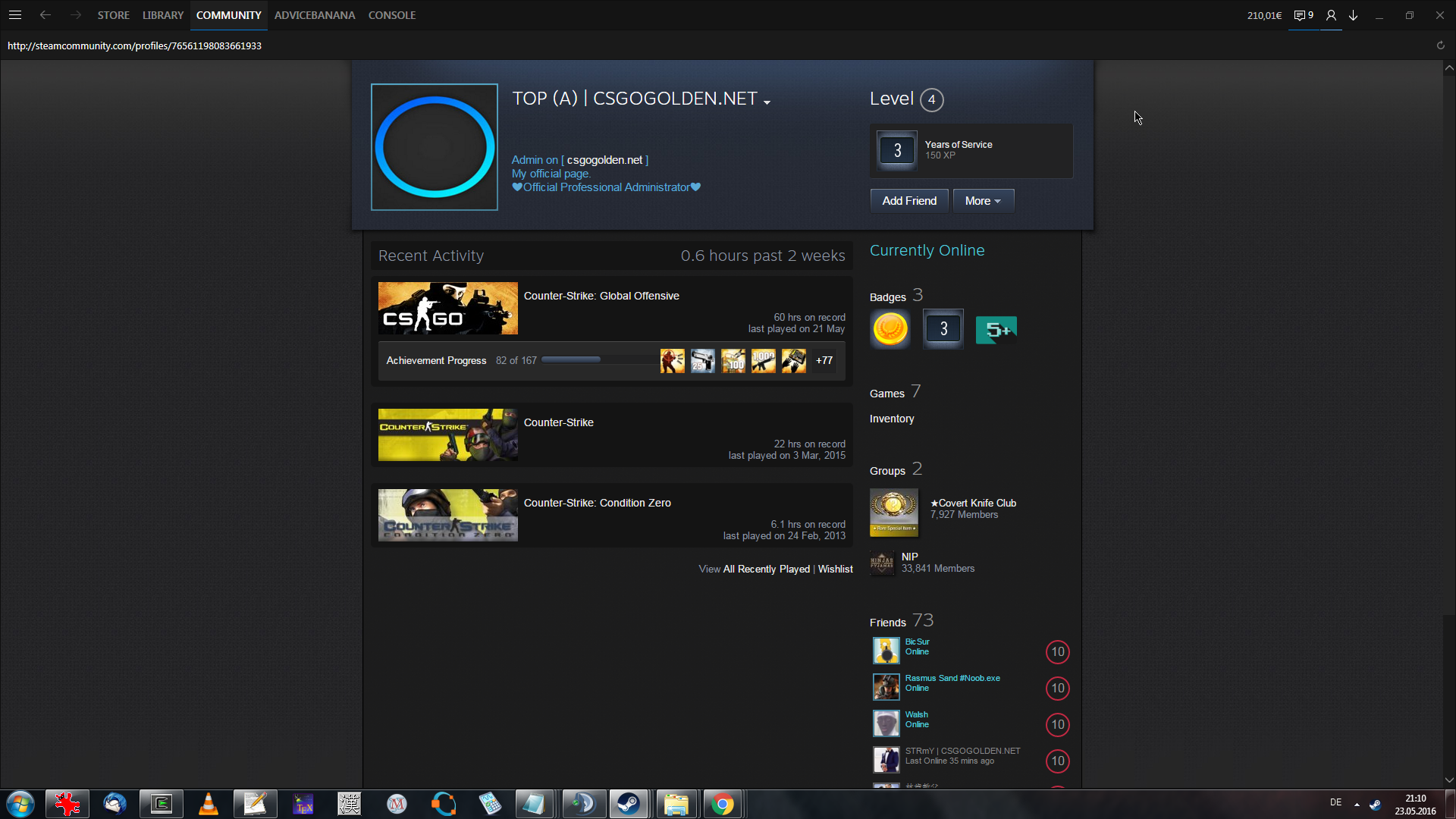Click the page reload icon

[1440, 45]
